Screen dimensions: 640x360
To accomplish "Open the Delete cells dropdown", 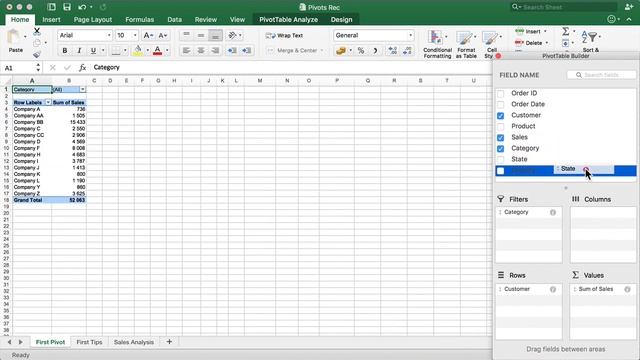I will tap(547, 43).
